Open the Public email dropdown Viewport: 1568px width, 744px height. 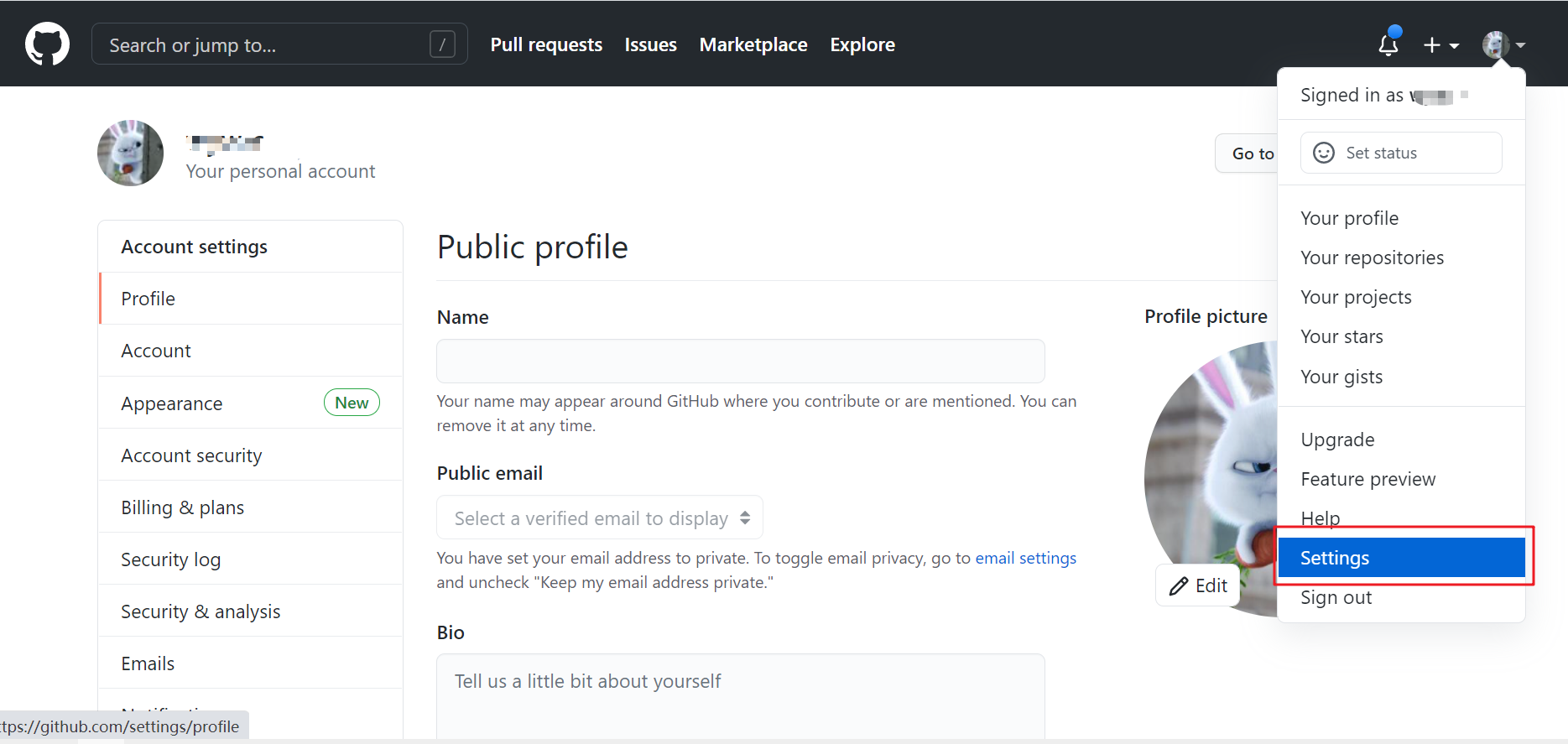tap(600, 518)
